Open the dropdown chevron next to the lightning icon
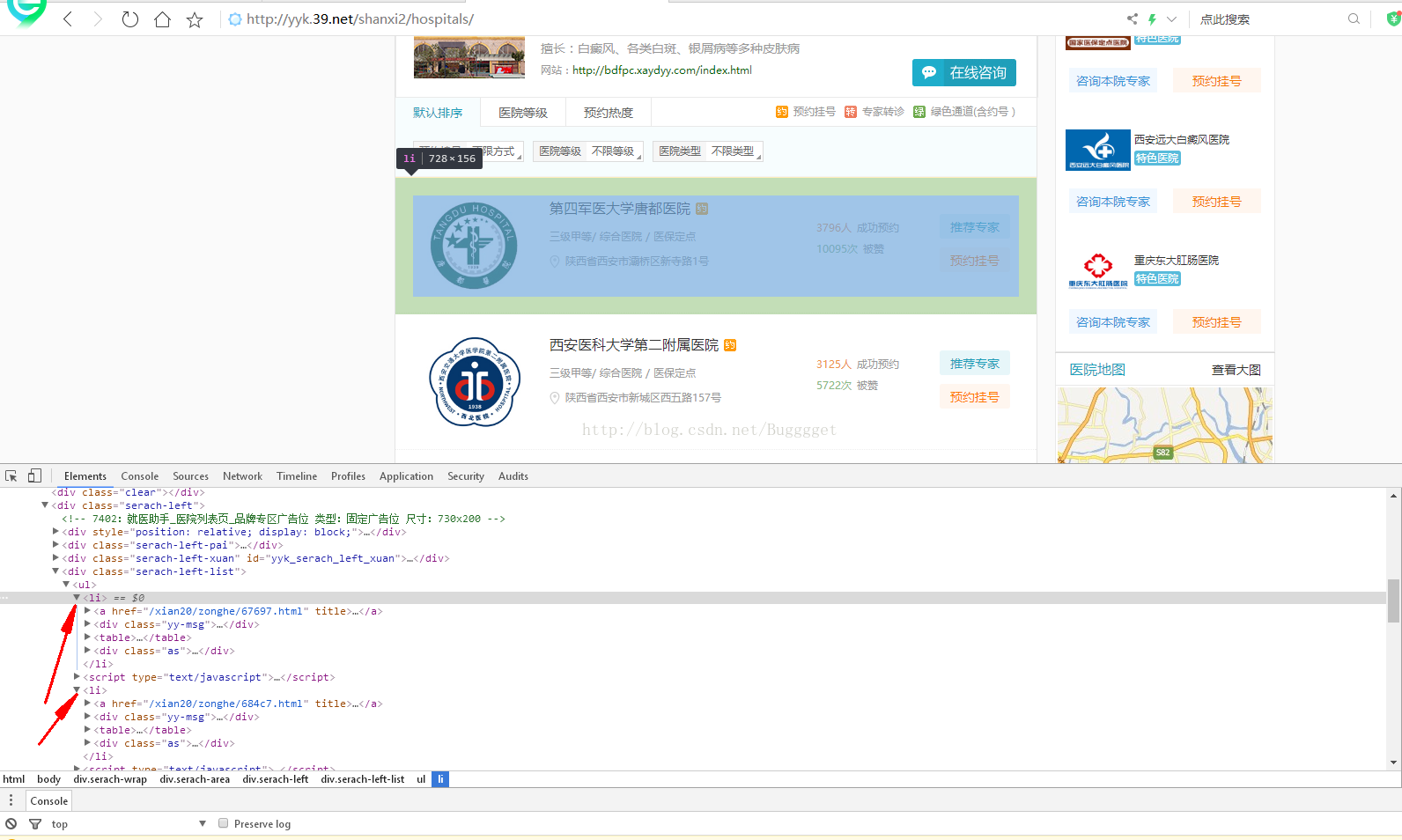Screen dimensions: 1402x840 (x=1171, y=18)
